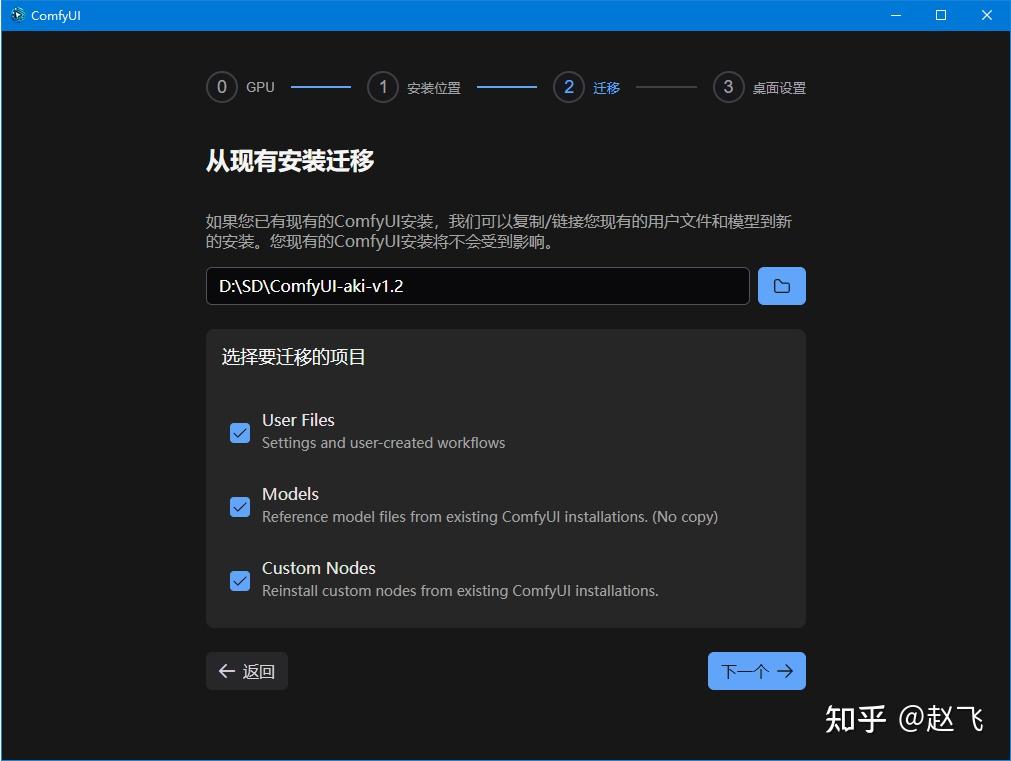Close the ComfyUI window
Viewport: 1011px width, 761px height.
coord(986,15)
